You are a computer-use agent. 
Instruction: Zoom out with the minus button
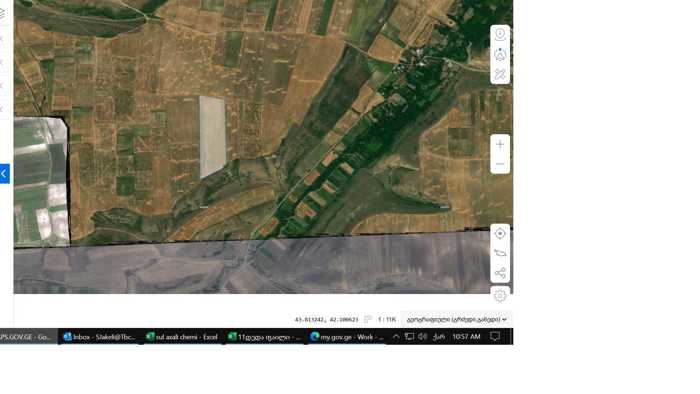(x=500, y=164)
